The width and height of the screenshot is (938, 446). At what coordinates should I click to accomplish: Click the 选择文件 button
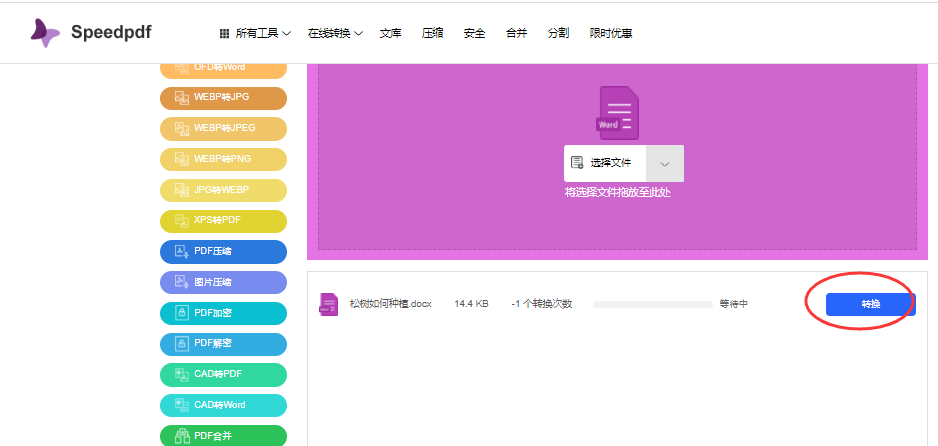[605, 163]
